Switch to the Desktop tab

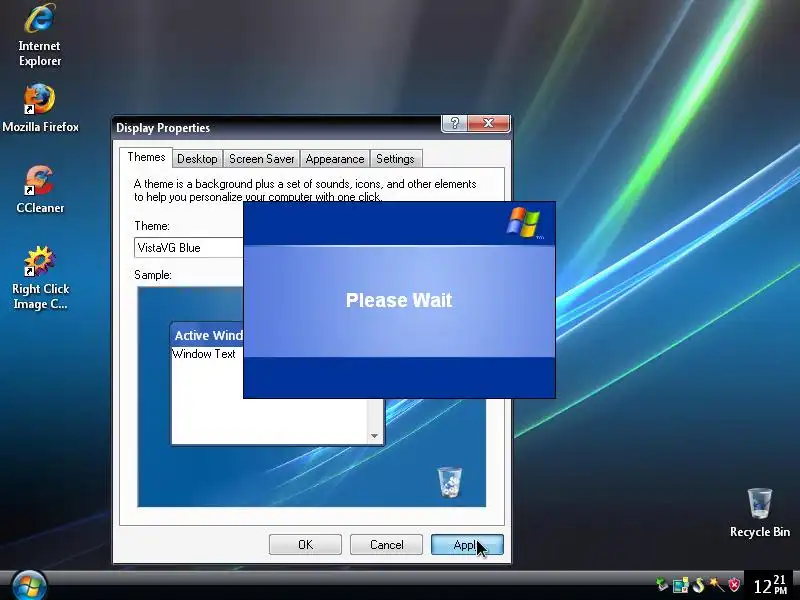(197, 159)
